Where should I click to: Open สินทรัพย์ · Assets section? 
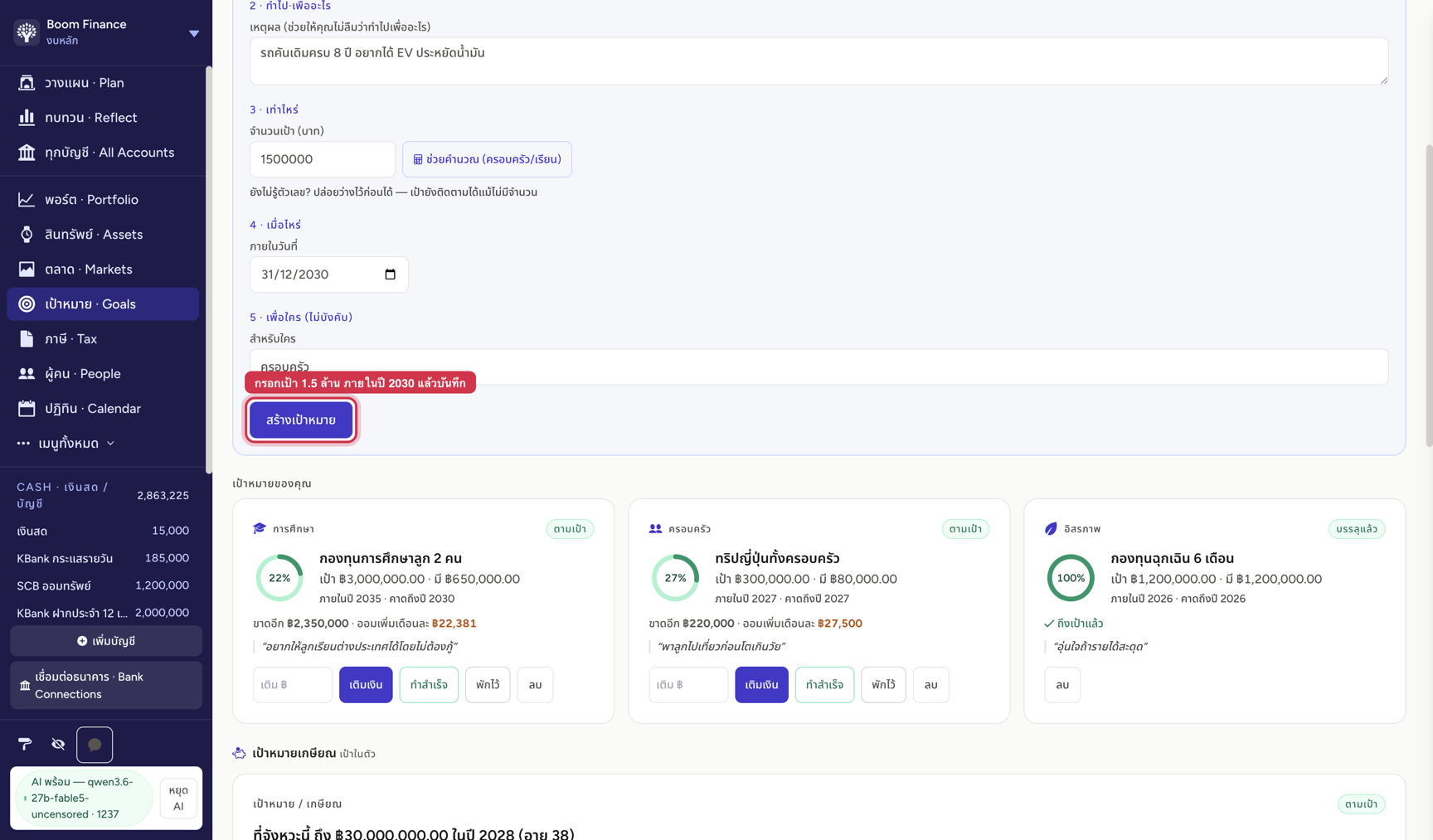click(103, 235)
